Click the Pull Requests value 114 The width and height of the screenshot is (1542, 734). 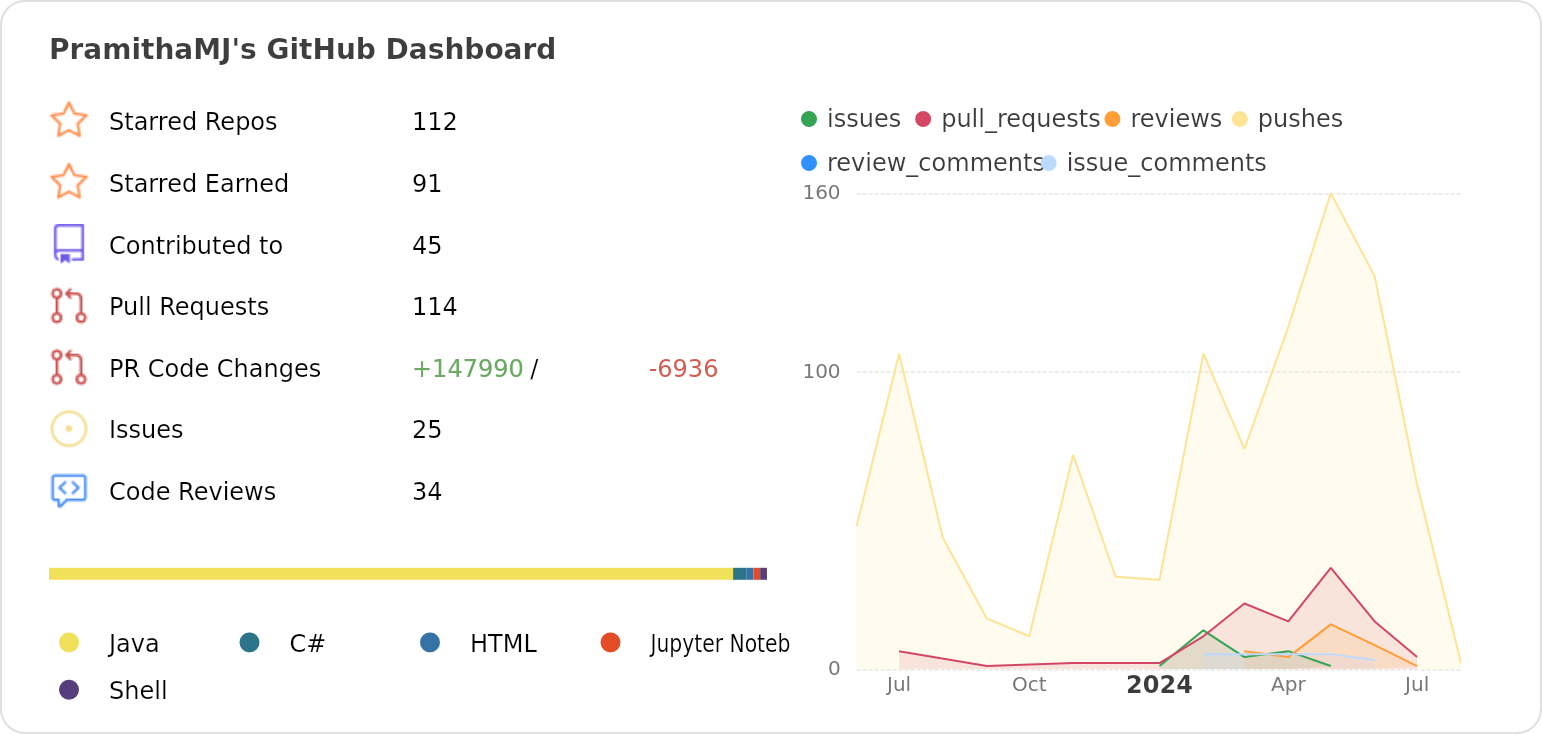434,306
